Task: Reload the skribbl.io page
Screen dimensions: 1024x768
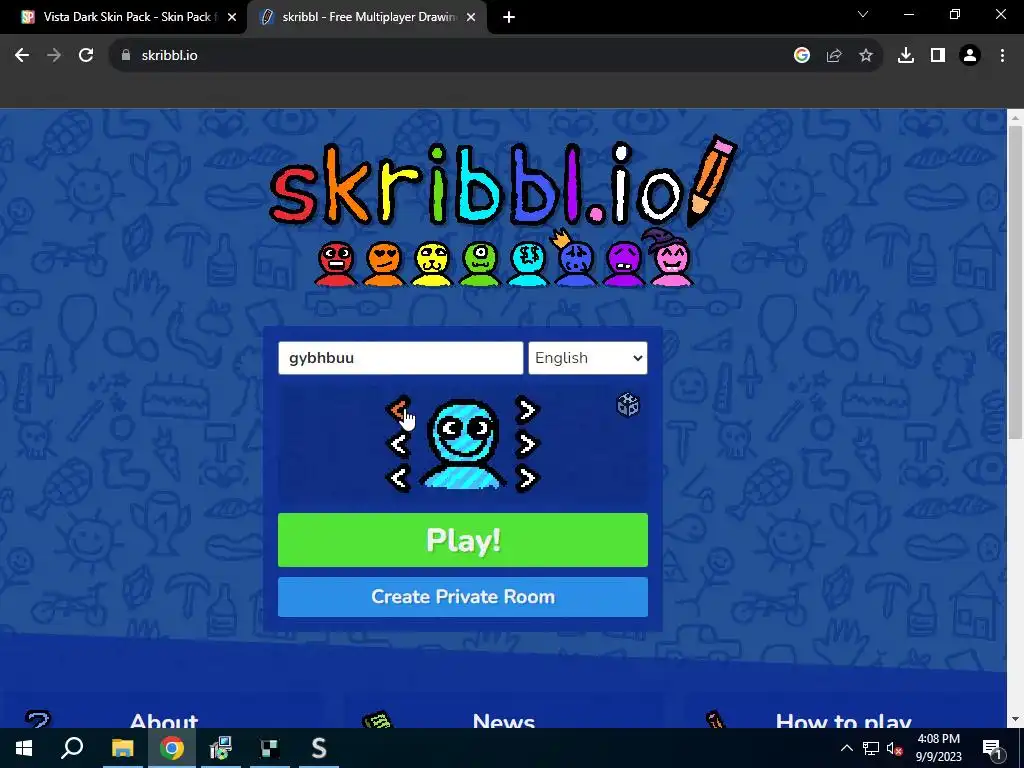Action: [x=86, y=56]
